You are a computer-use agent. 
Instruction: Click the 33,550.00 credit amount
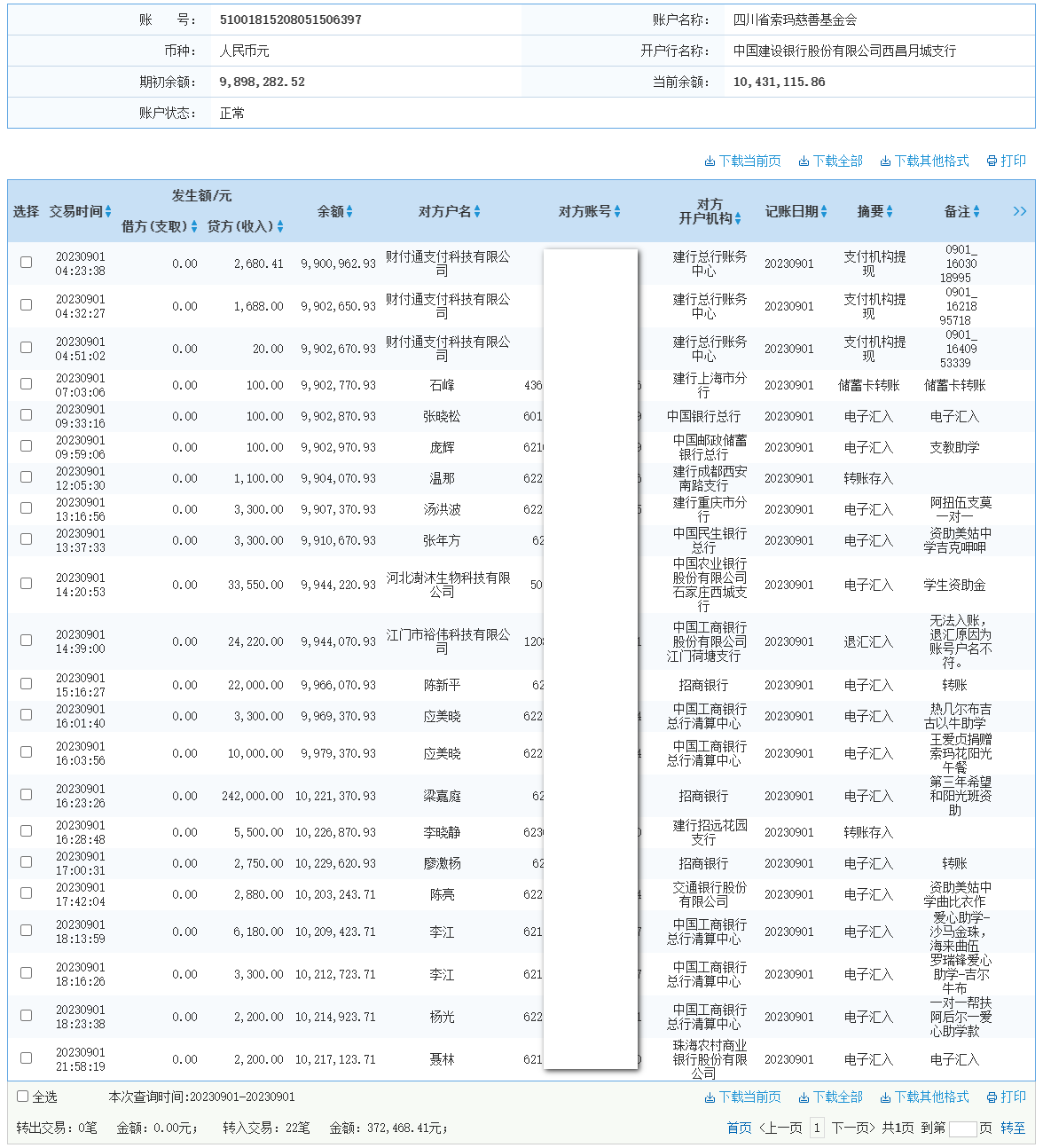(255, 585)
